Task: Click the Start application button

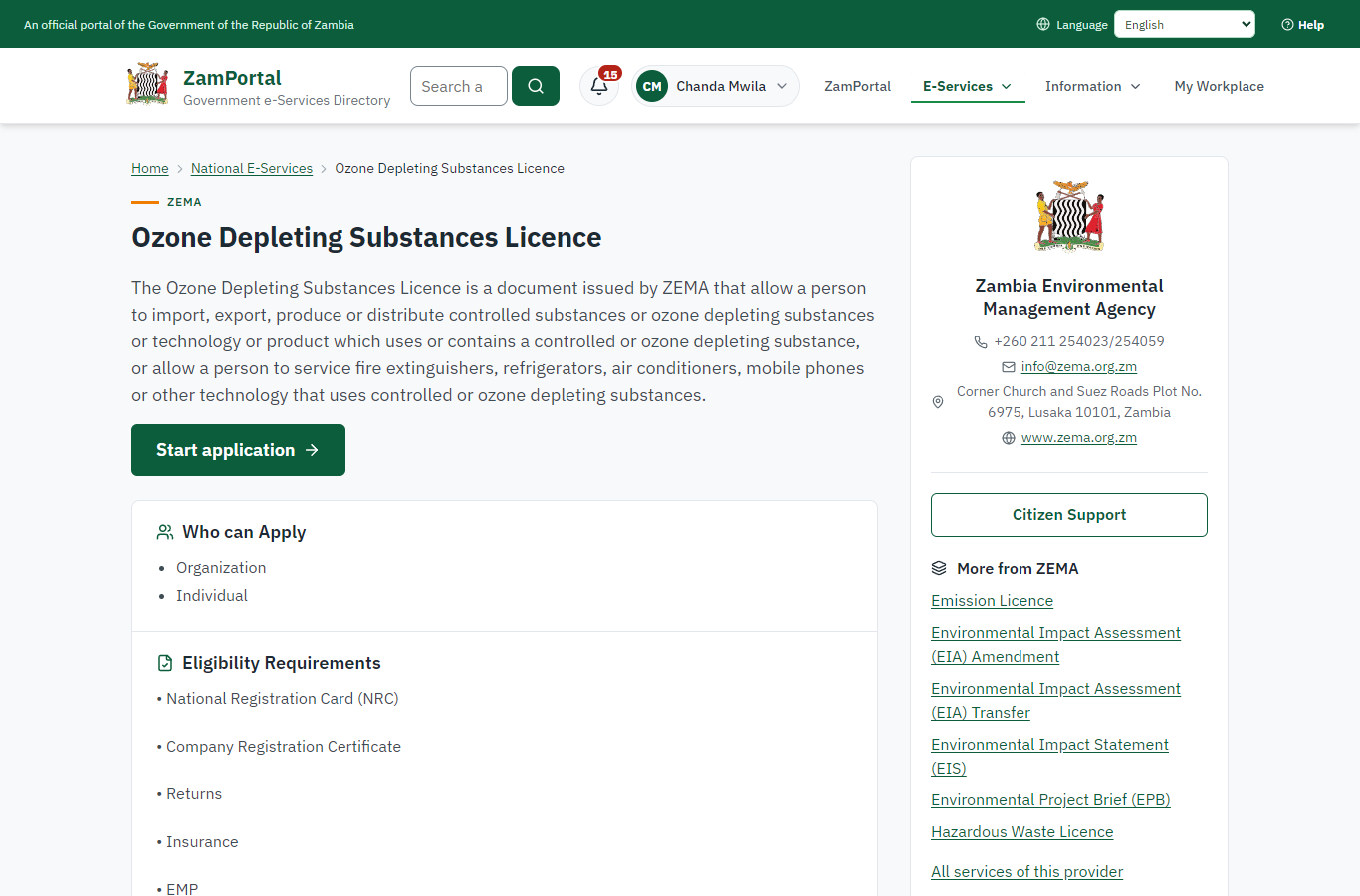Action: click(239, 450)
